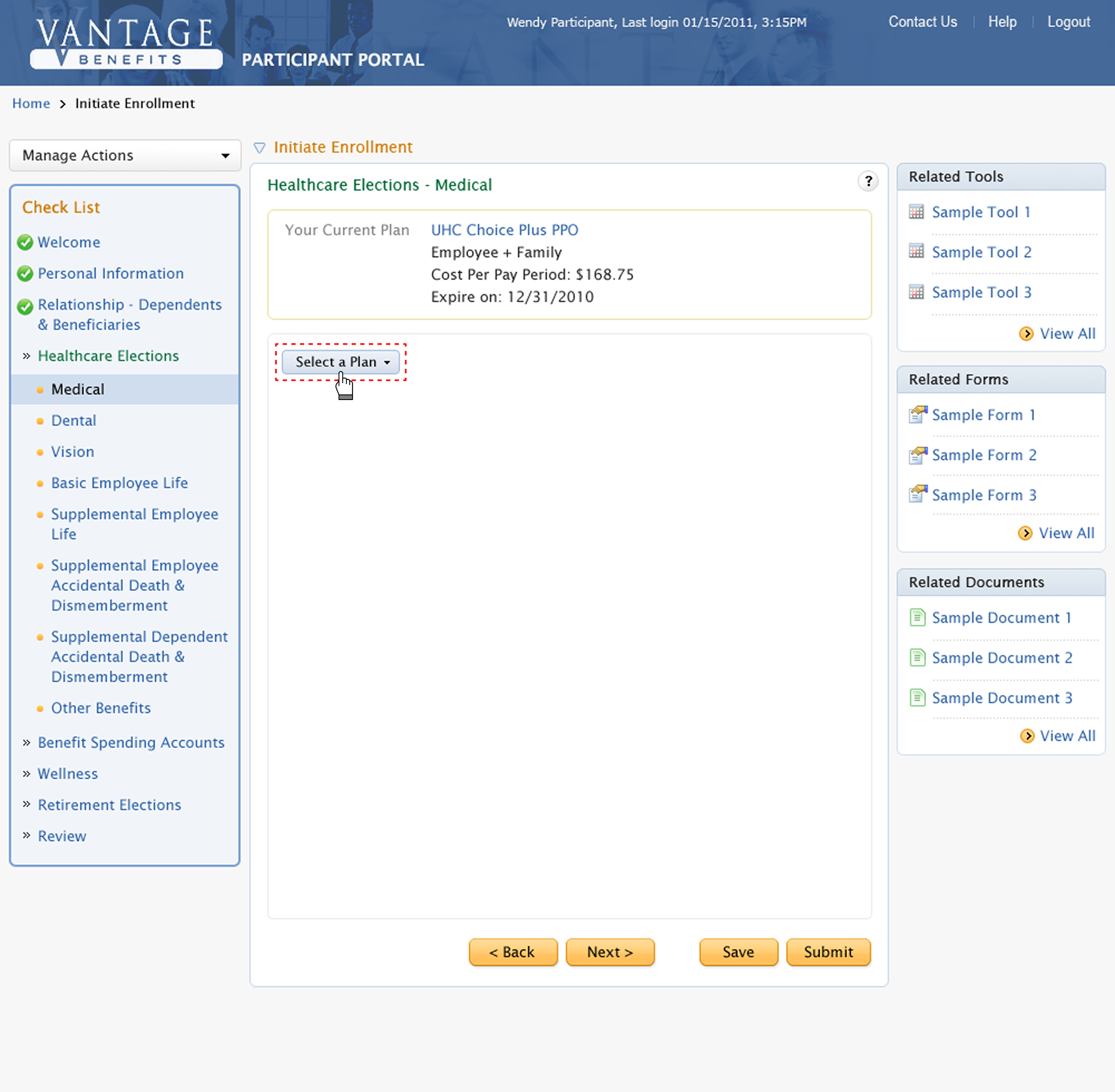Go to Vision in the checklist
This screenshot has height=1092, width=1115.
[x=72, y=452]
